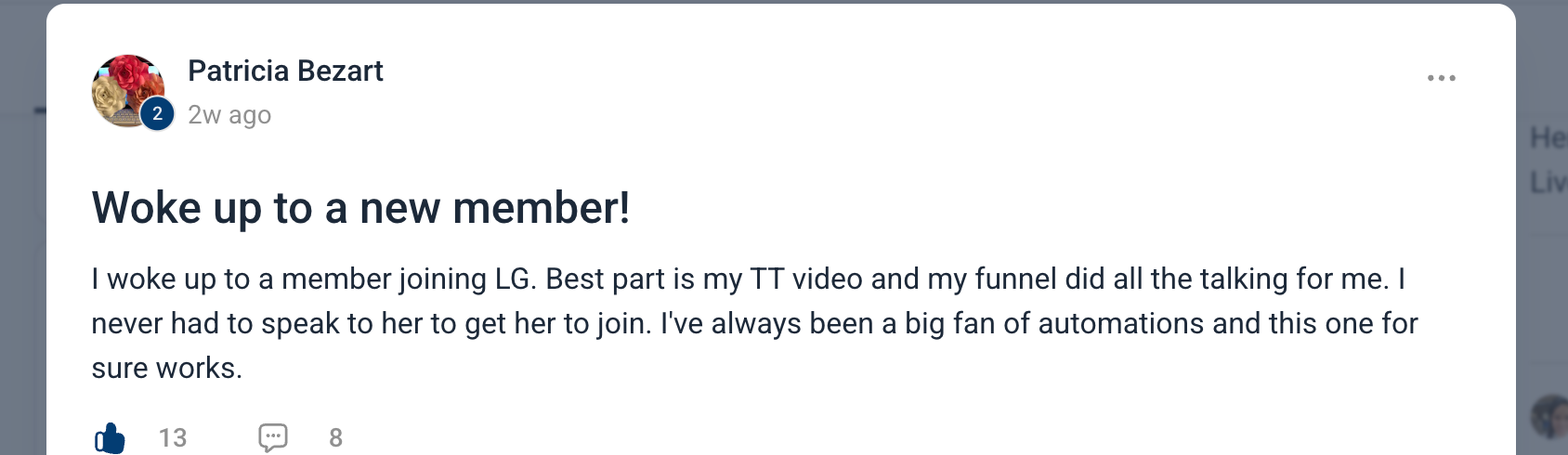Screen dimensions: 1568x455
Task: Click the final line "sure works." of the post
Action: click(x=167, y=369)
